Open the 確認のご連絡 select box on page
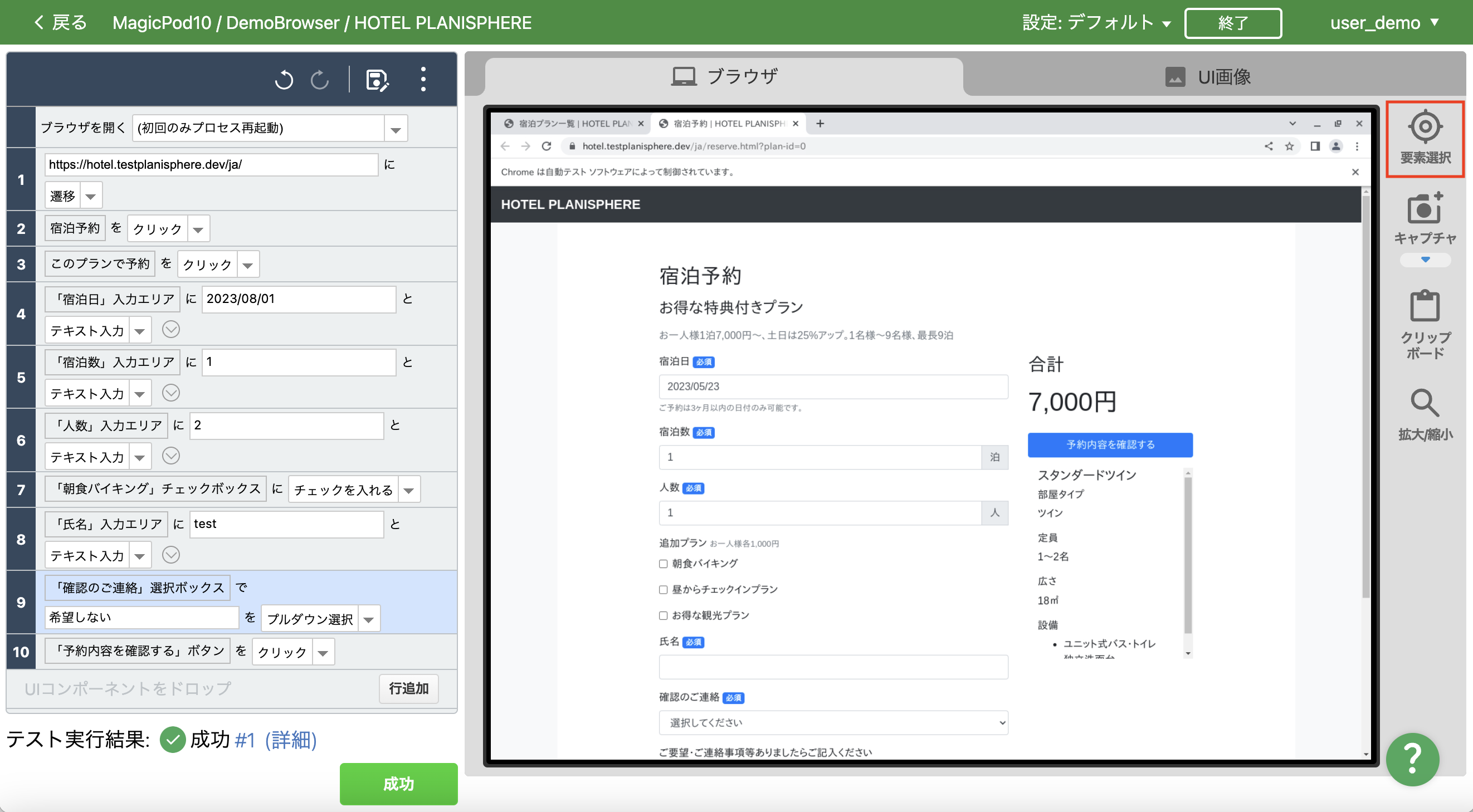This screenshot has width=1473, height=812. (833, 722)
